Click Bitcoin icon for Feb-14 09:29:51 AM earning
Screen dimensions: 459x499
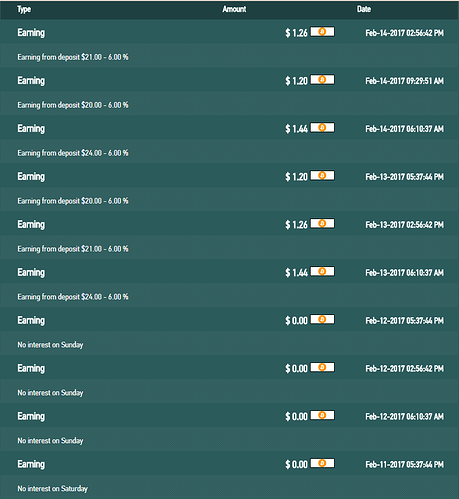pos(322,80)
